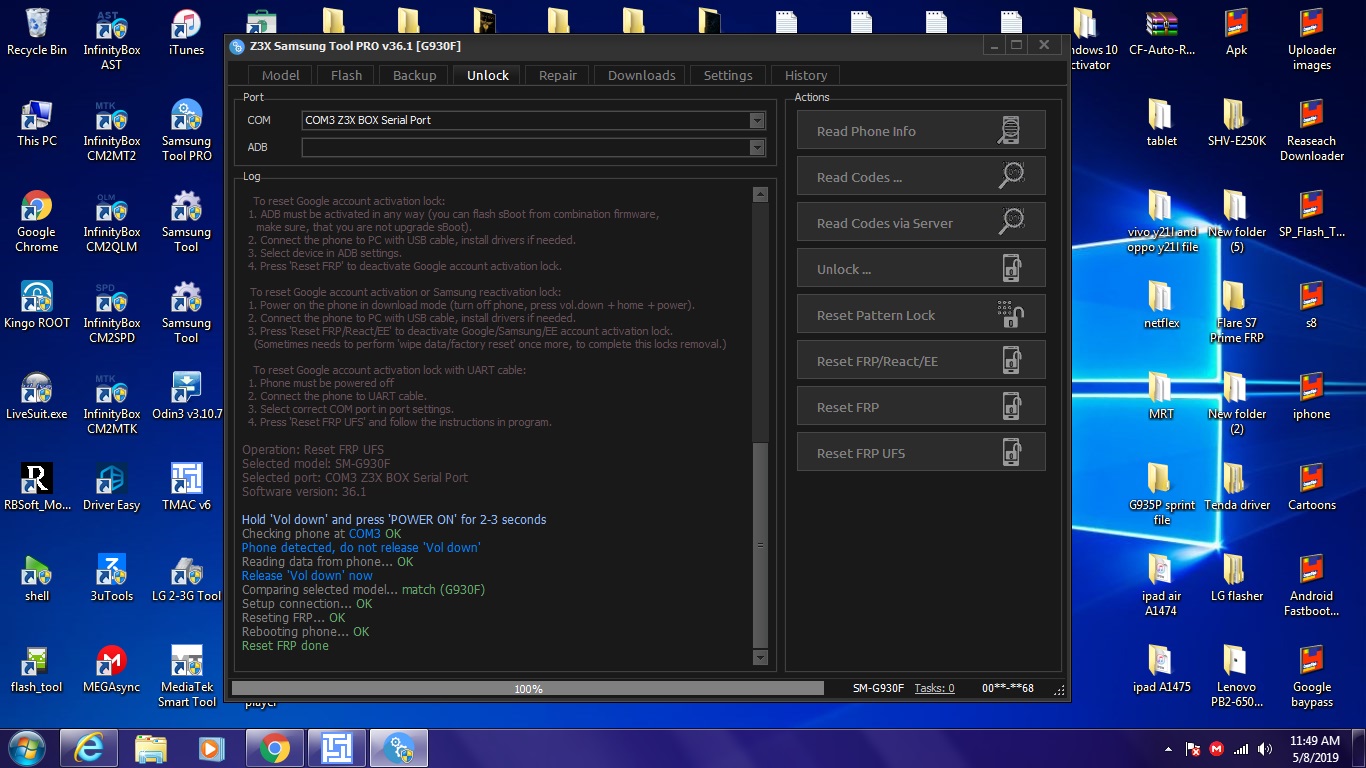
Task: Open the Recycle Bin desktop icon
Action: click(37, 32)
